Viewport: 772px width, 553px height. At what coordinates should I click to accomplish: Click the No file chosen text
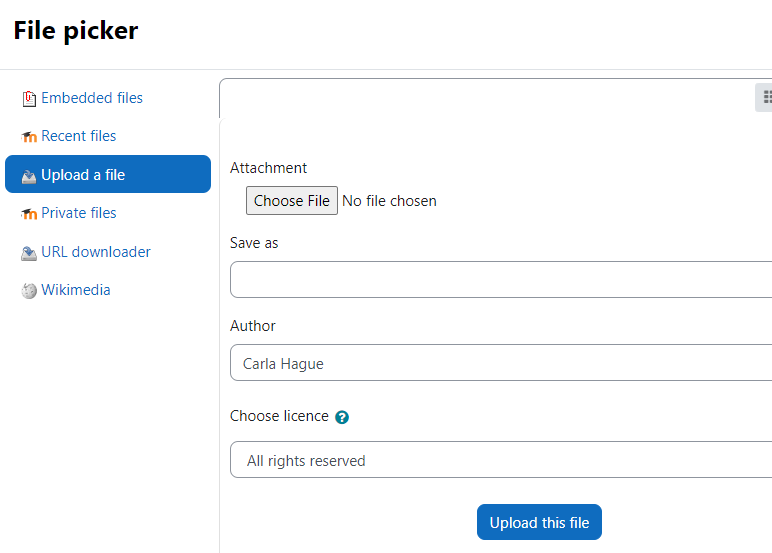point(389,201)
